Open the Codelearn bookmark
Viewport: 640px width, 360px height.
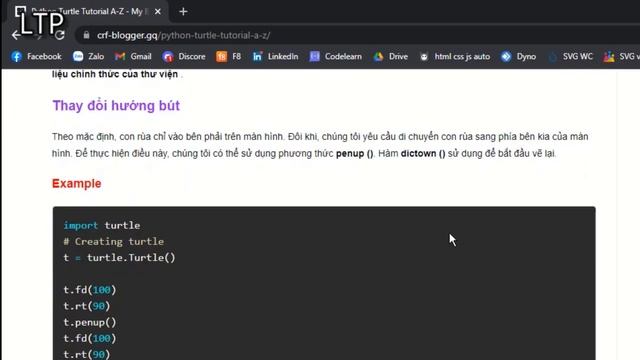coord(336,56)
